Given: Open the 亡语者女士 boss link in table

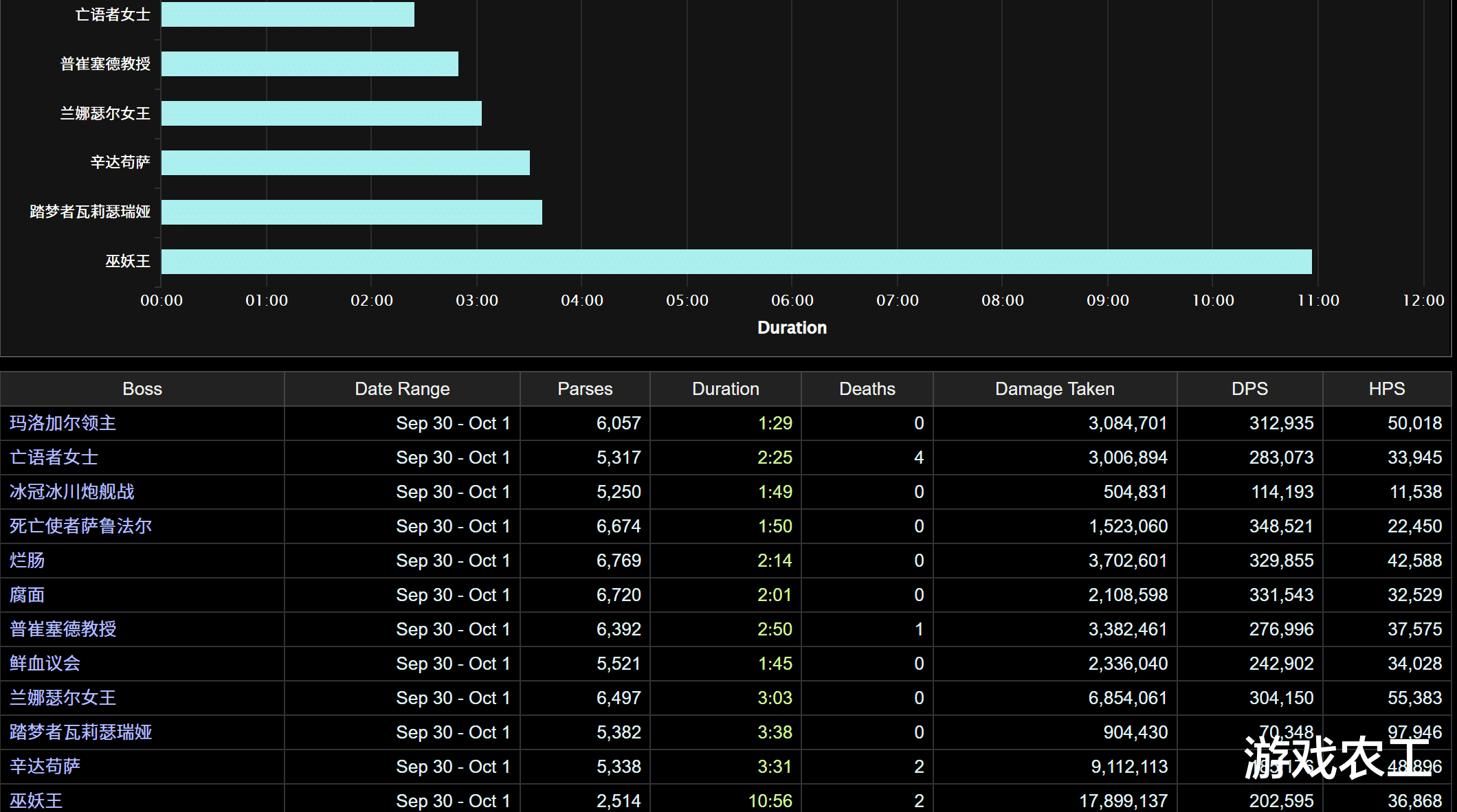Looking at the screenshot, I should pos(54,458).
